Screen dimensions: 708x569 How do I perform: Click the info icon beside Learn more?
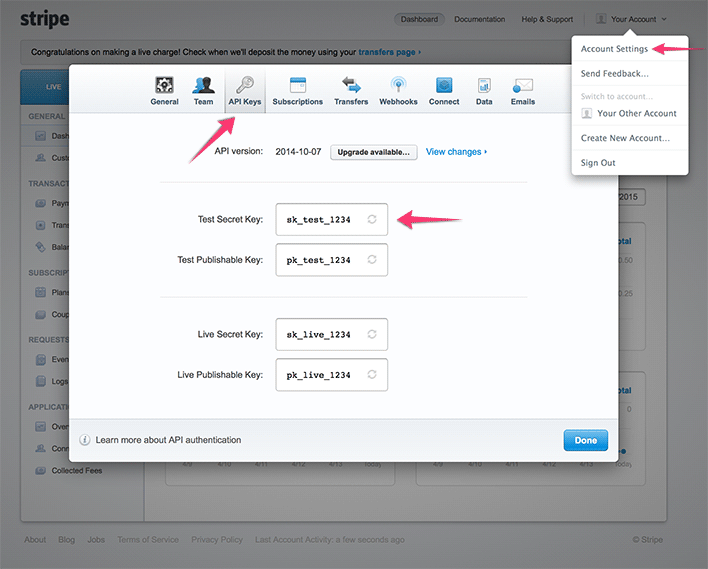click(x=84, y=440)
